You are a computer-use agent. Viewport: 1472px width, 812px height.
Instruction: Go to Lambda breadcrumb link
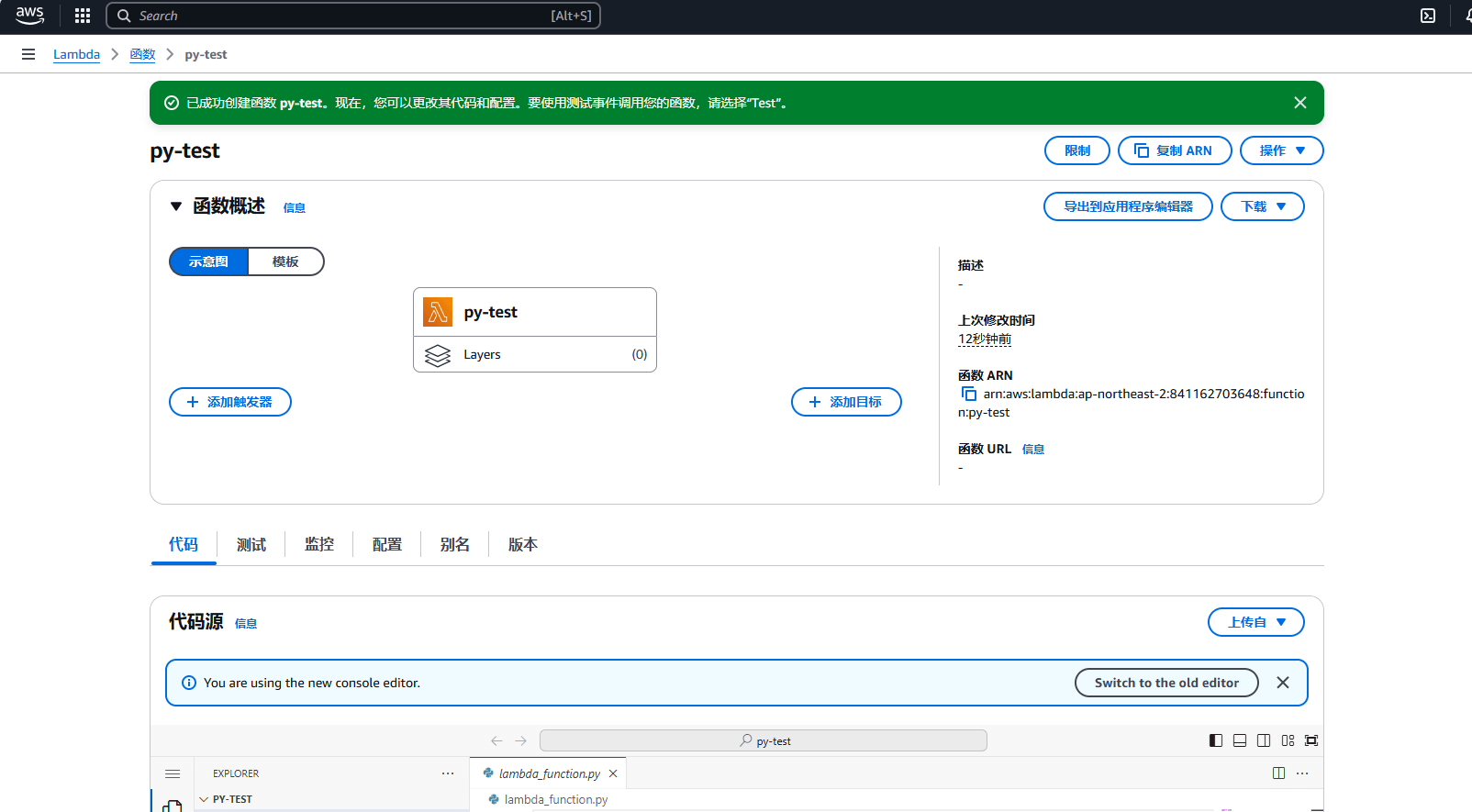tap(76, 54)
